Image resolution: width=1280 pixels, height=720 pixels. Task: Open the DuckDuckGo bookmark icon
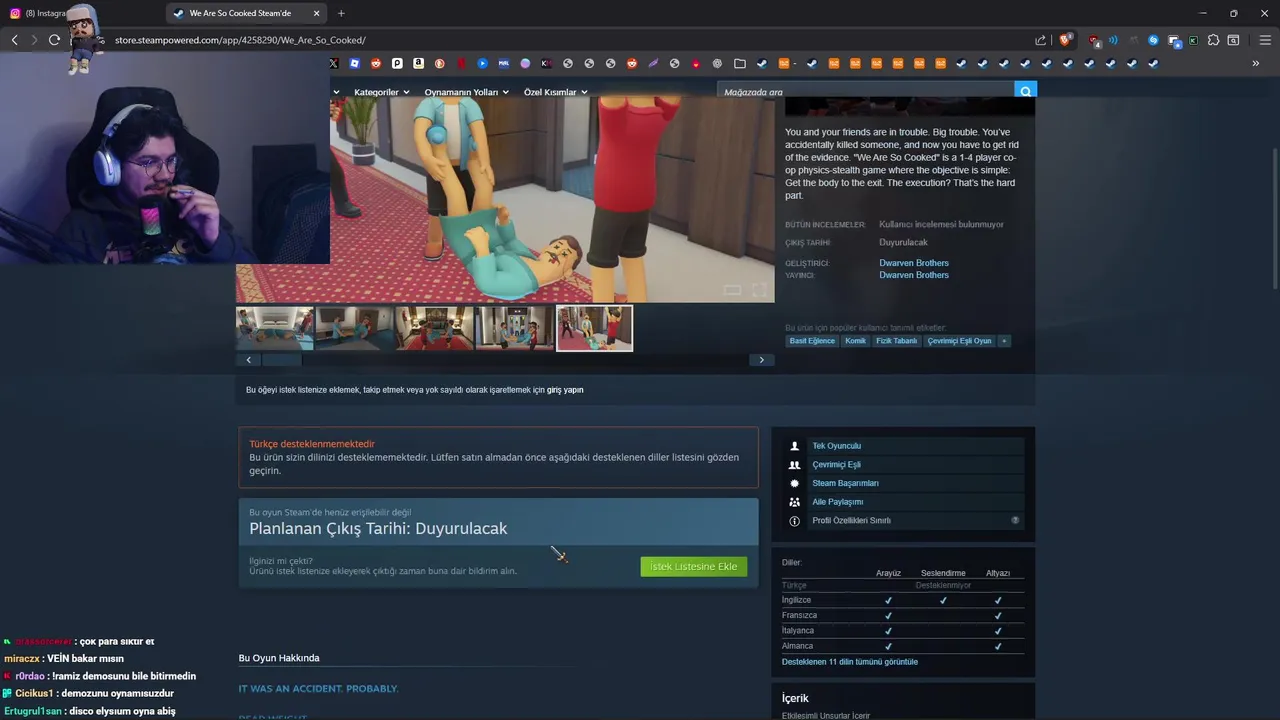pos(440,63)
